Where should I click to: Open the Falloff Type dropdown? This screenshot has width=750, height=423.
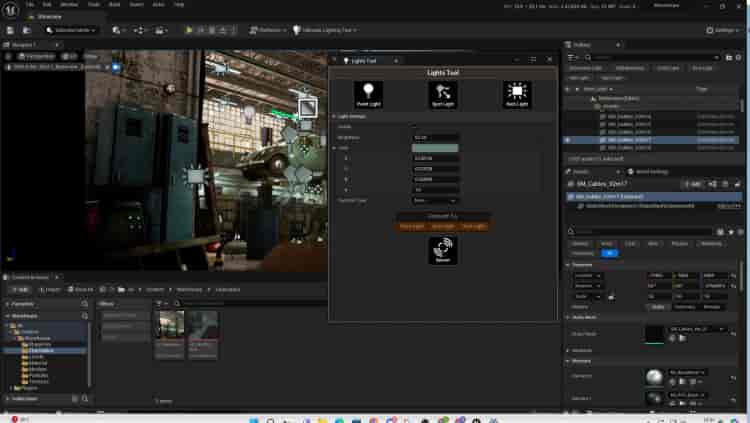(434, 201)
